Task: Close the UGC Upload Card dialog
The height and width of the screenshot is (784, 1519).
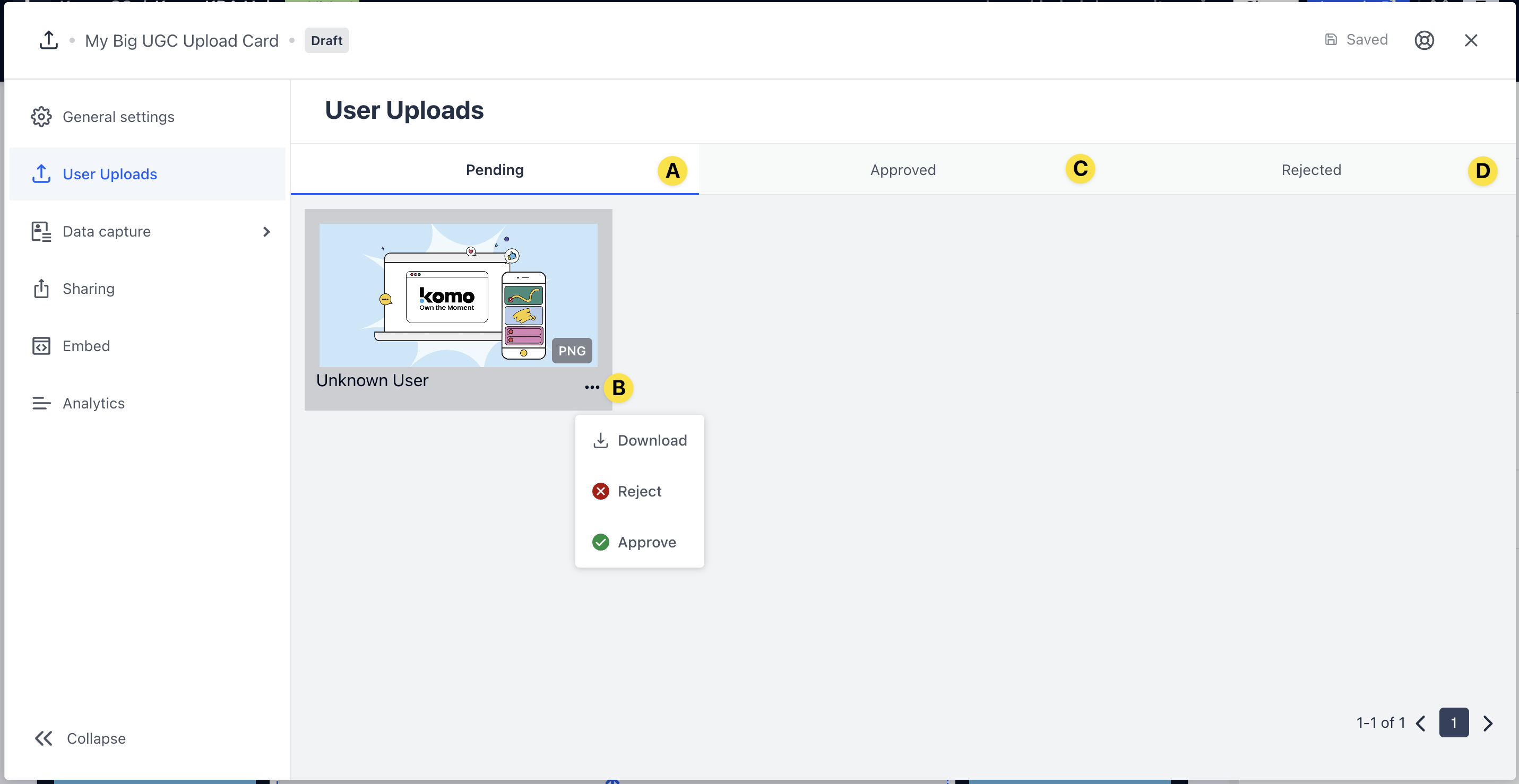Action: pos(1471,40)
